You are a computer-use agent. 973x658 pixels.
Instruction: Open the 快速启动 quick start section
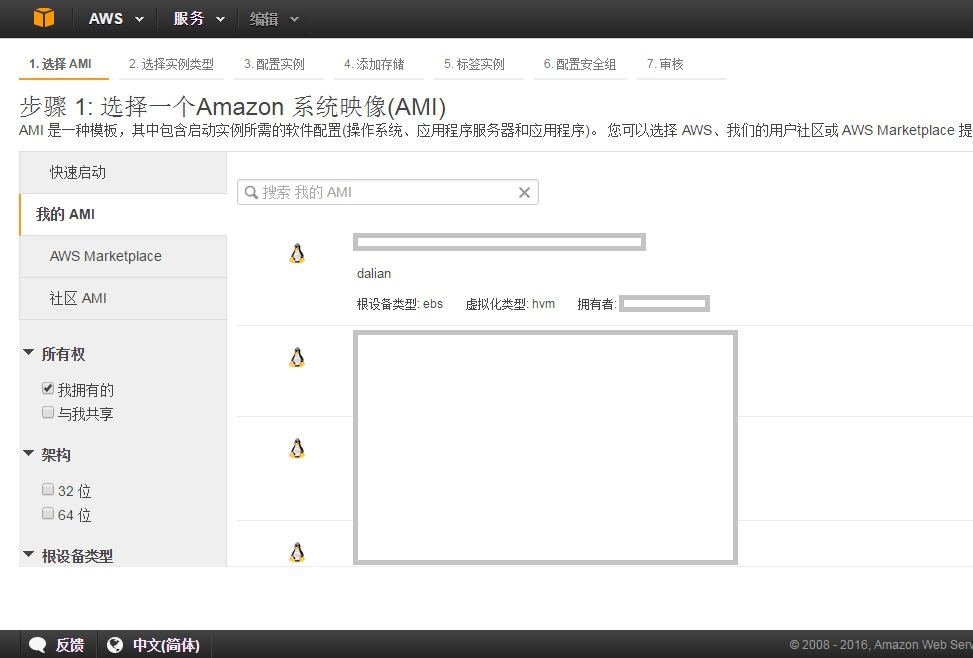point(123,173)
